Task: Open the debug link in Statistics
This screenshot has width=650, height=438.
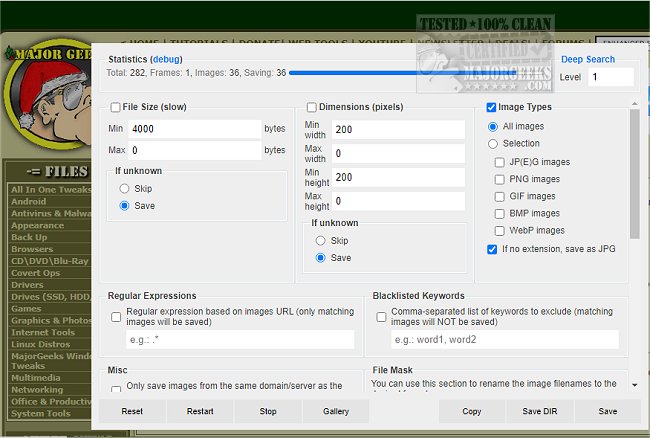Action: 166,59
